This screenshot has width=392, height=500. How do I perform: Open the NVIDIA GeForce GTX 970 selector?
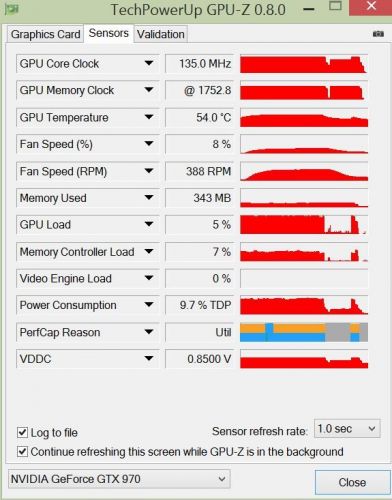(119, 479)
